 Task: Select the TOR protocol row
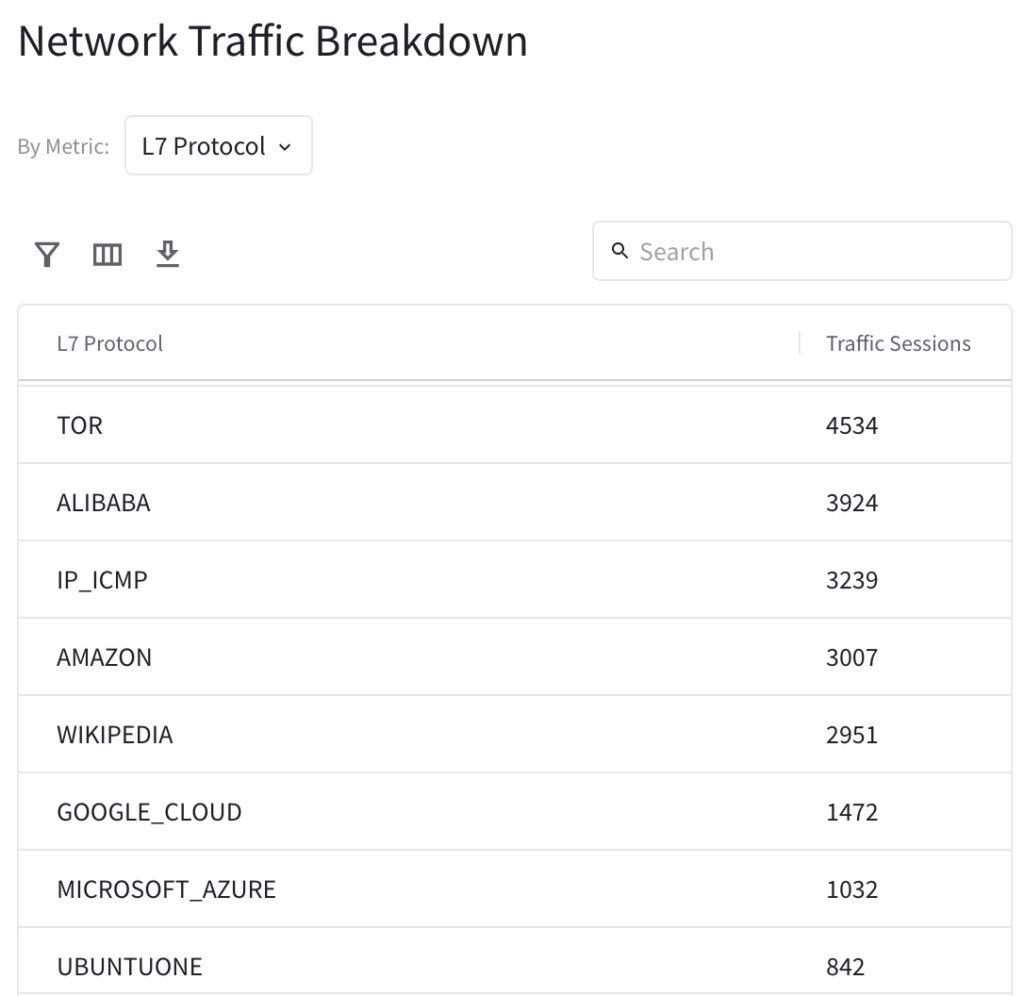[515, 425]
